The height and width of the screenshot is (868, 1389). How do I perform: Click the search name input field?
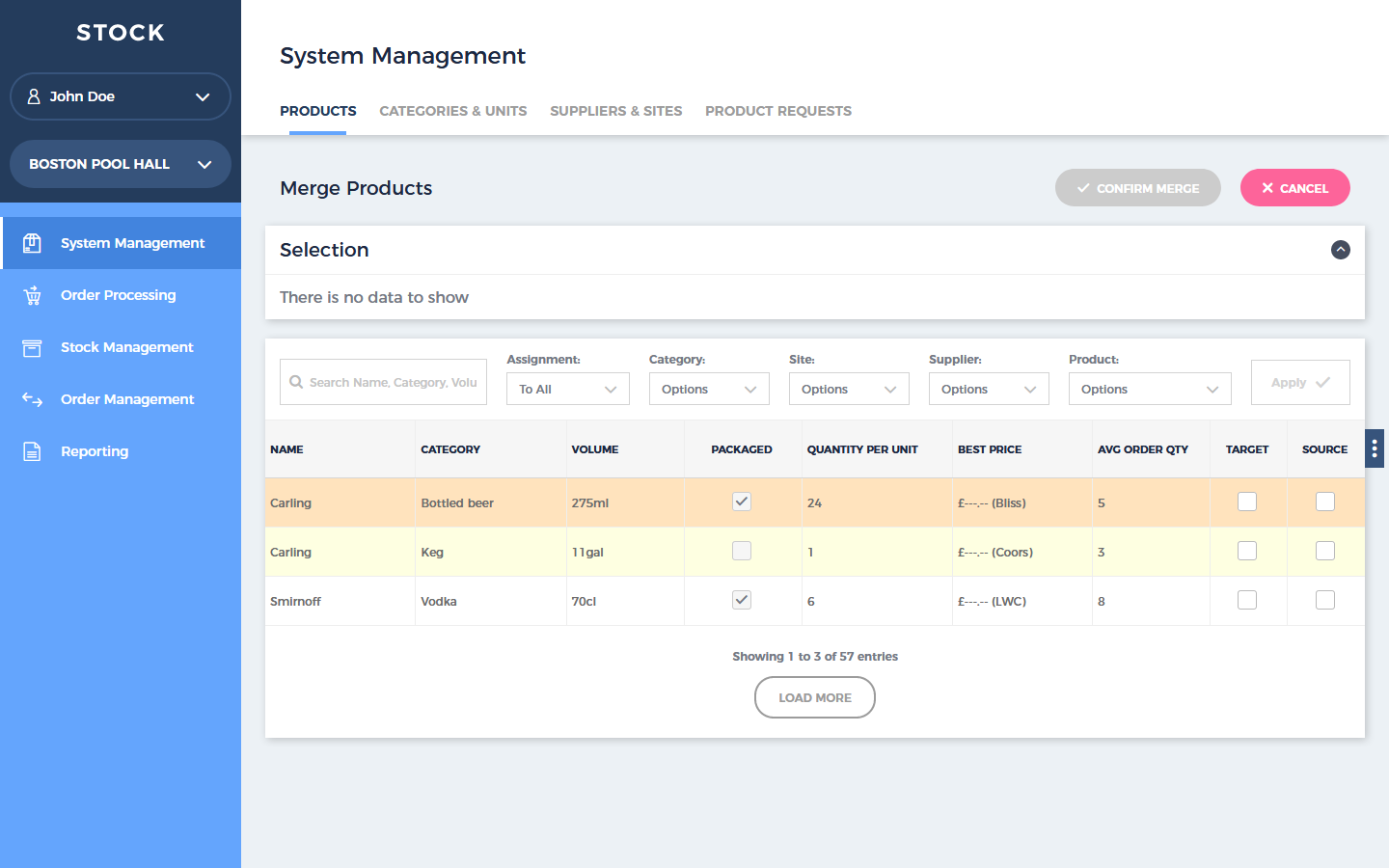point(393,382)
